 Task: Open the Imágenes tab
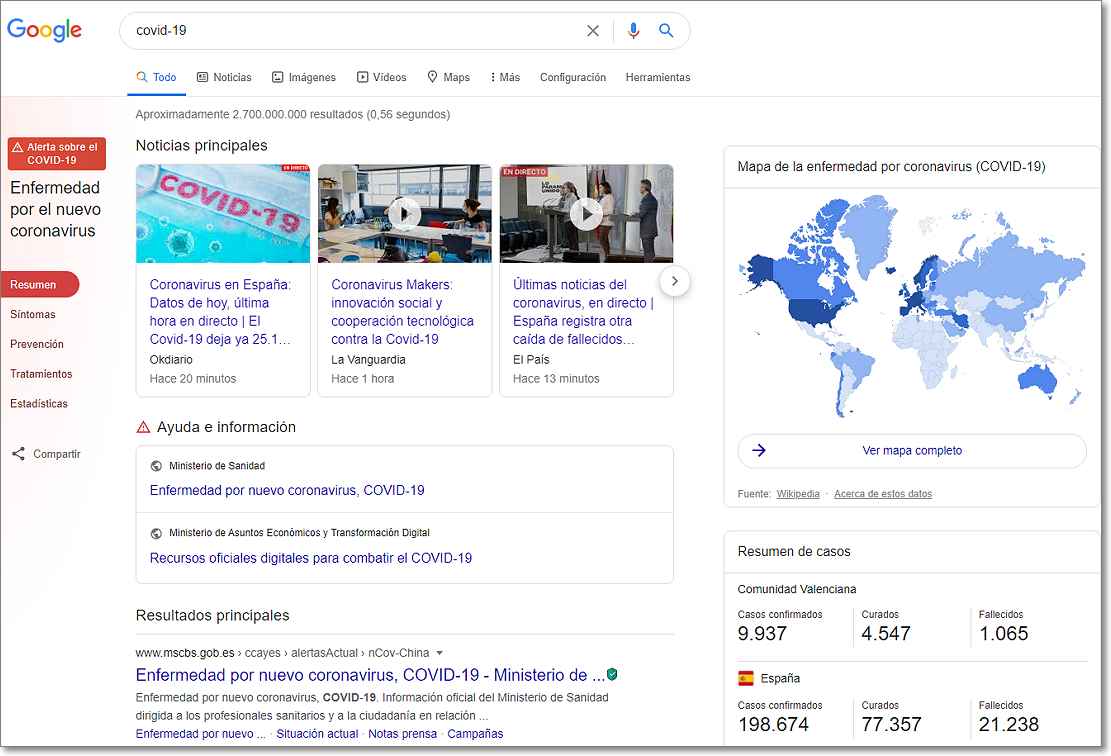point(304,77)
